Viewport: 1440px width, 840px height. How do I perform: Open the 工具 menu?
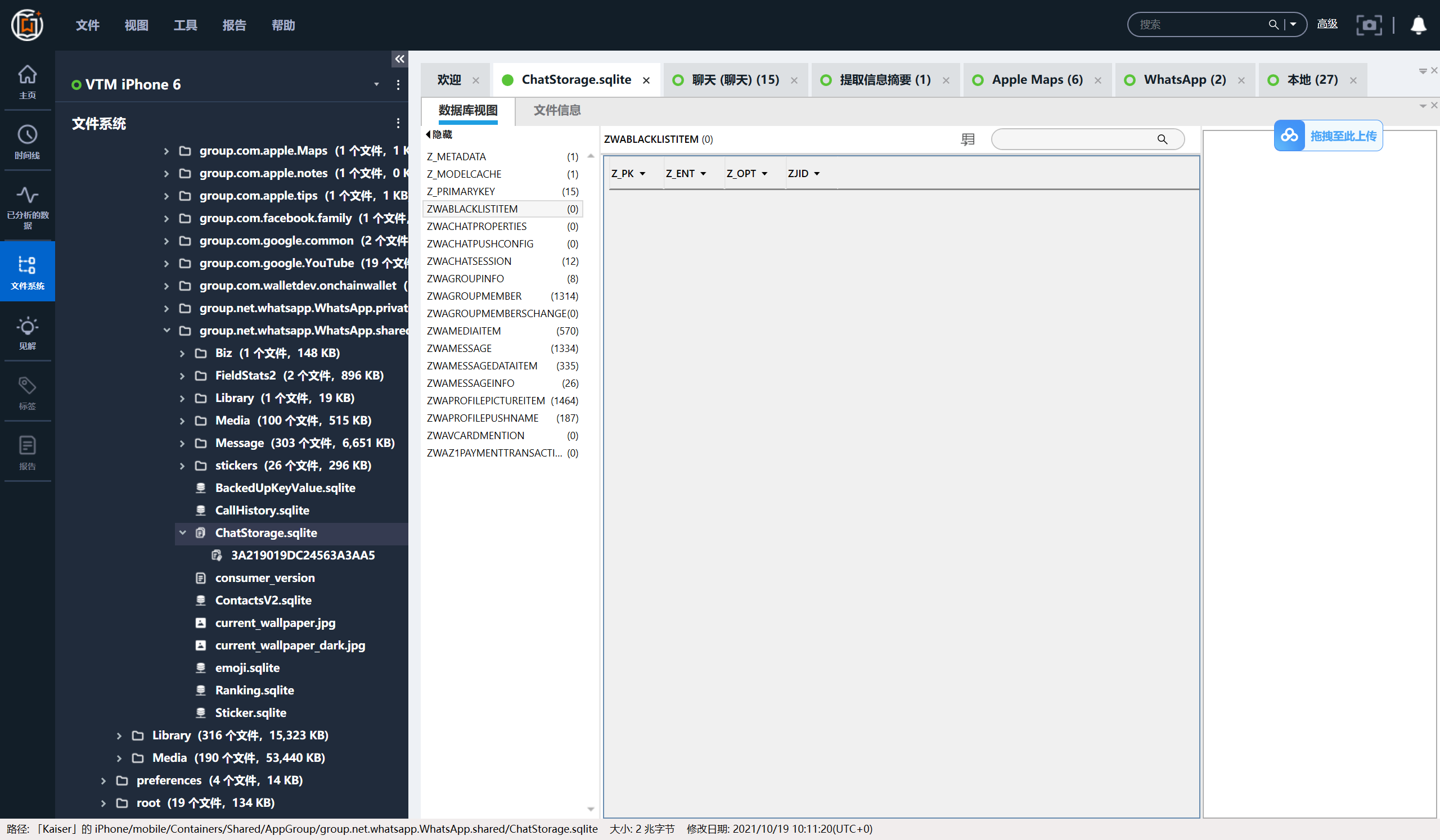click(x=186, y=25)
